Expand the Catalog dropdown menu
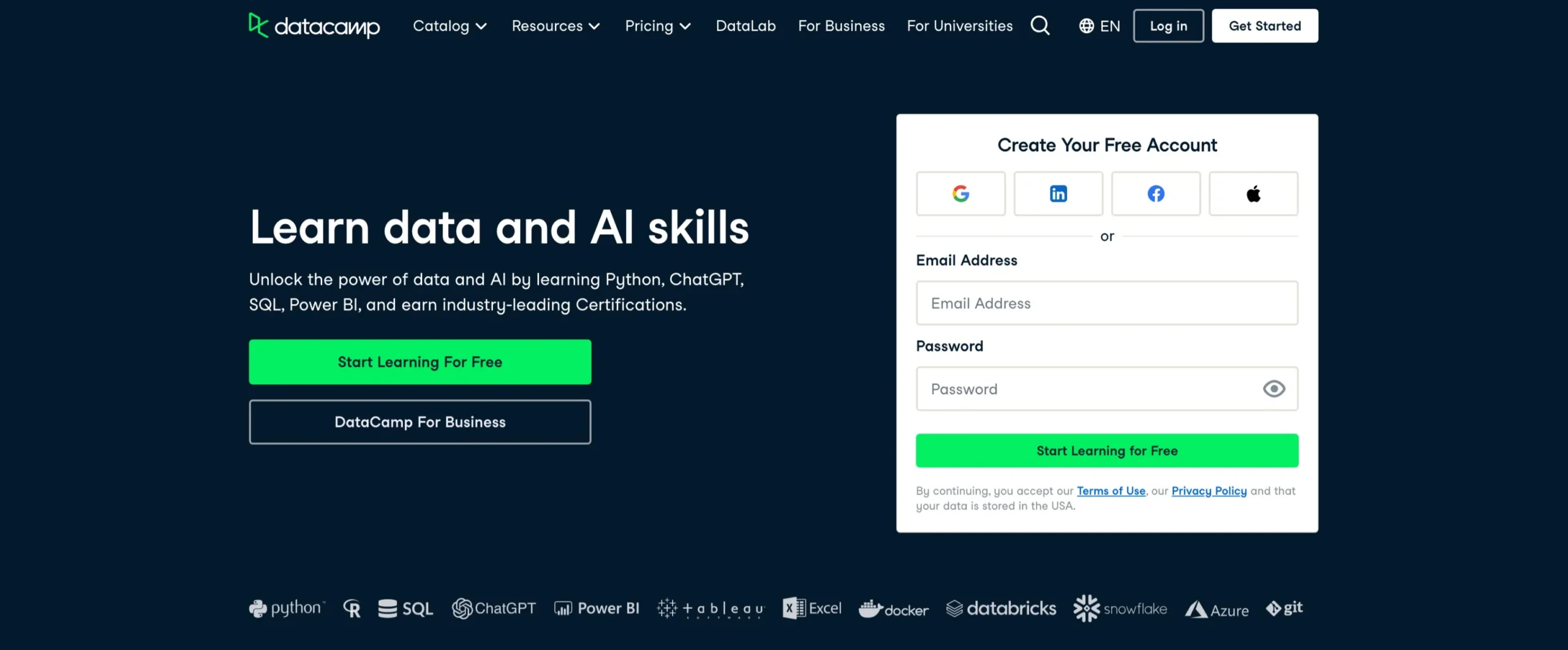Viewport: 1568px width, 650px height. pyautogui.click(x=450, y=26)
